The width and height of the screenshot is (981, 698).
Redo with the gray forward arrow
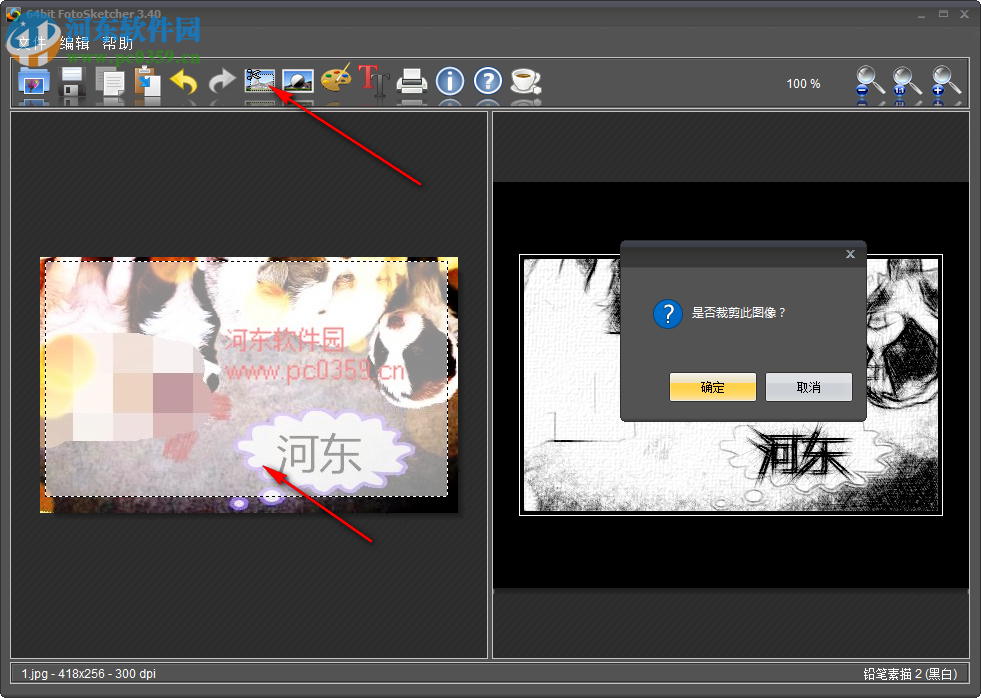[221, 83]
